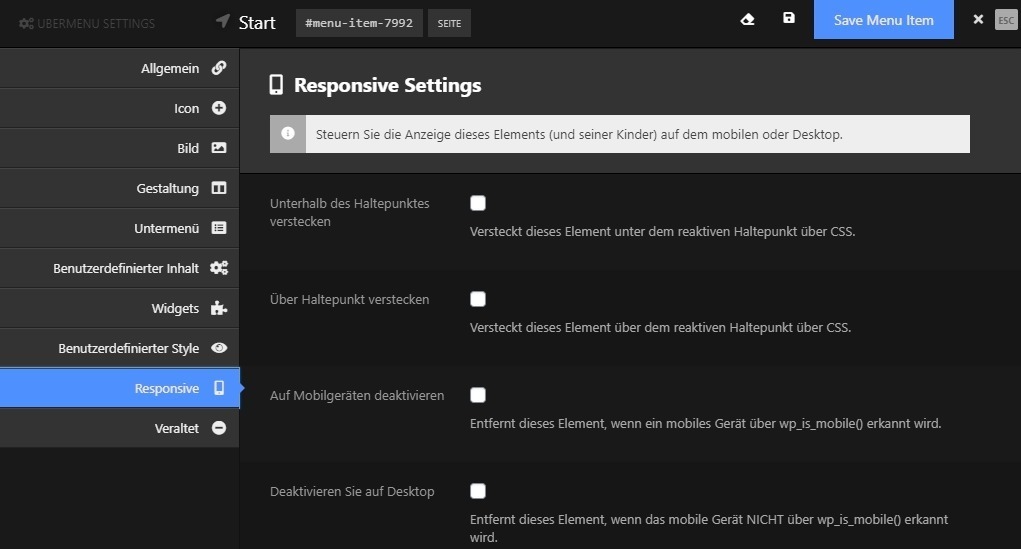1021x549 pixels.
Task: Click the ESC key button
Action: coord(1006,20)
